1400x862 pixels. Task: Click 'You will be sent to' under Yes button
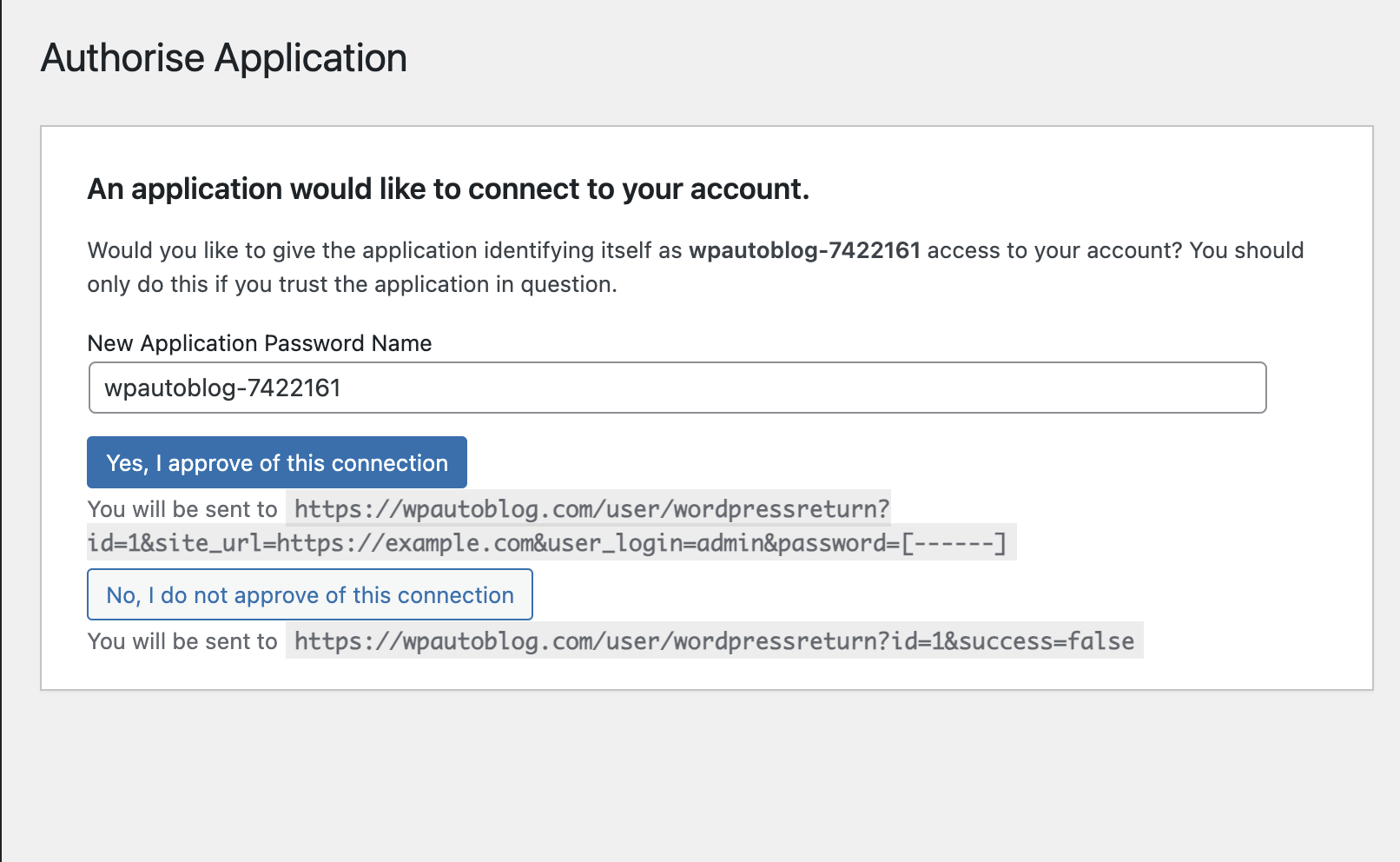[182, 509]
